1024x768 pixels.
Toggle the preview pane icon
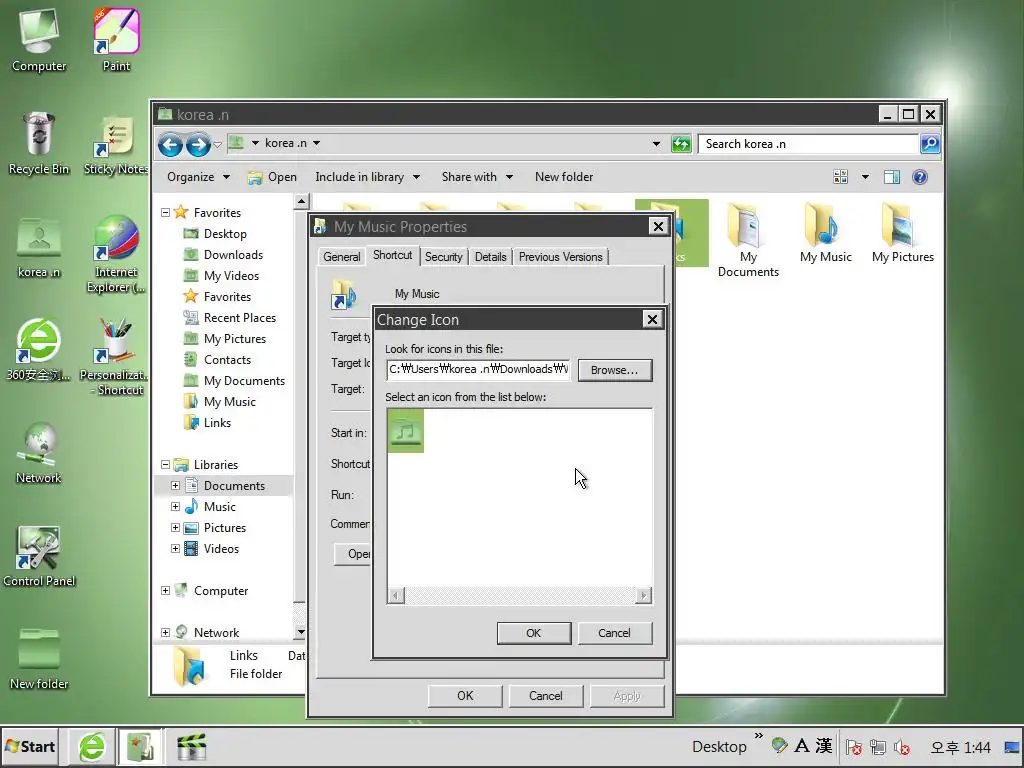(x=891, y=177)
